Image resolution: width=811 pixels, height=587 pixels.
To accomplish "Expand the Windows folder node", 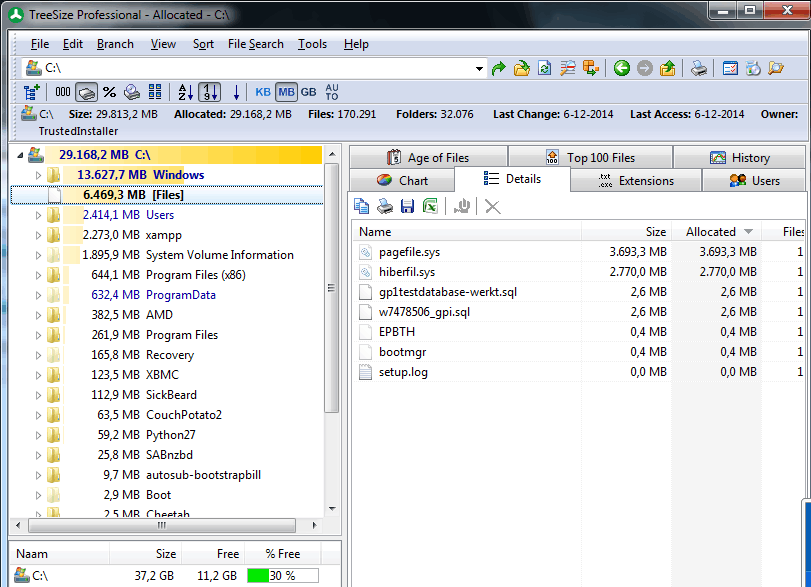I will pyautogui.click(x=38, y=175).
